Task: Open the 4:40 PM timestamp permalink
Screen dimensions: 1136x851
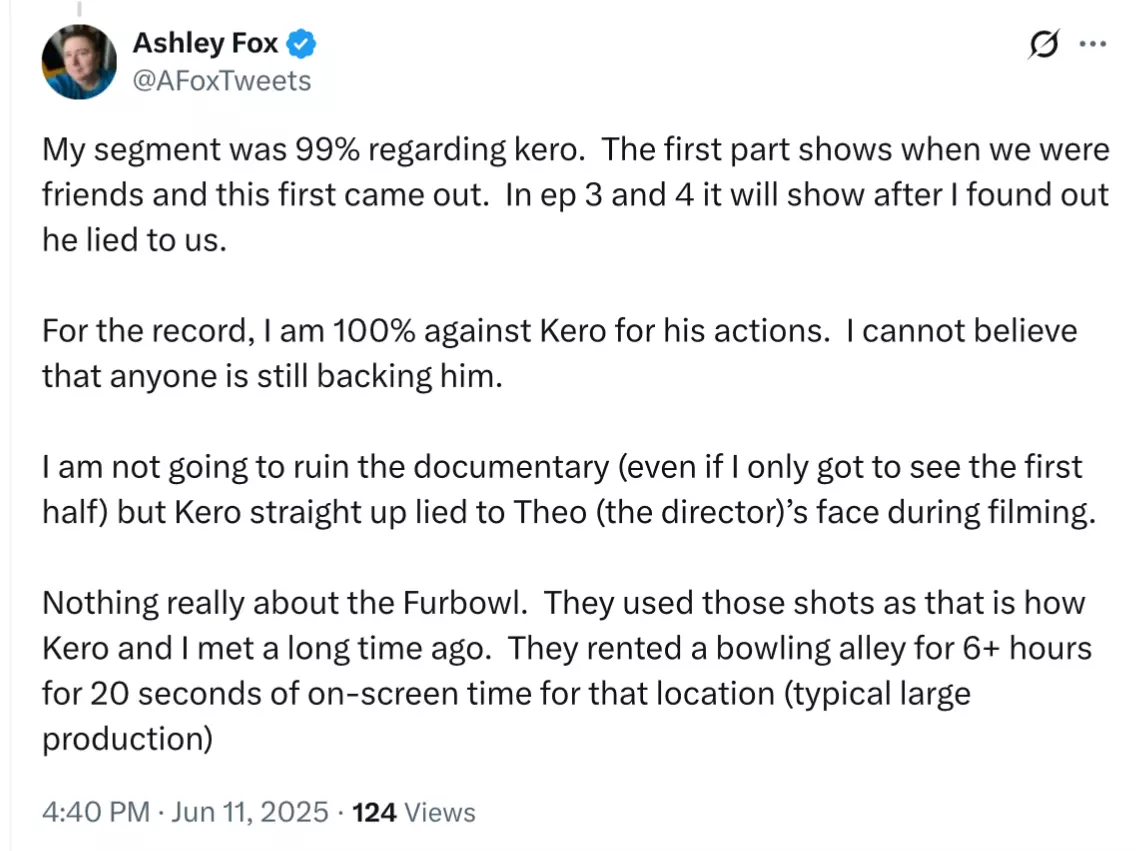Action: [x=96, y=812]
